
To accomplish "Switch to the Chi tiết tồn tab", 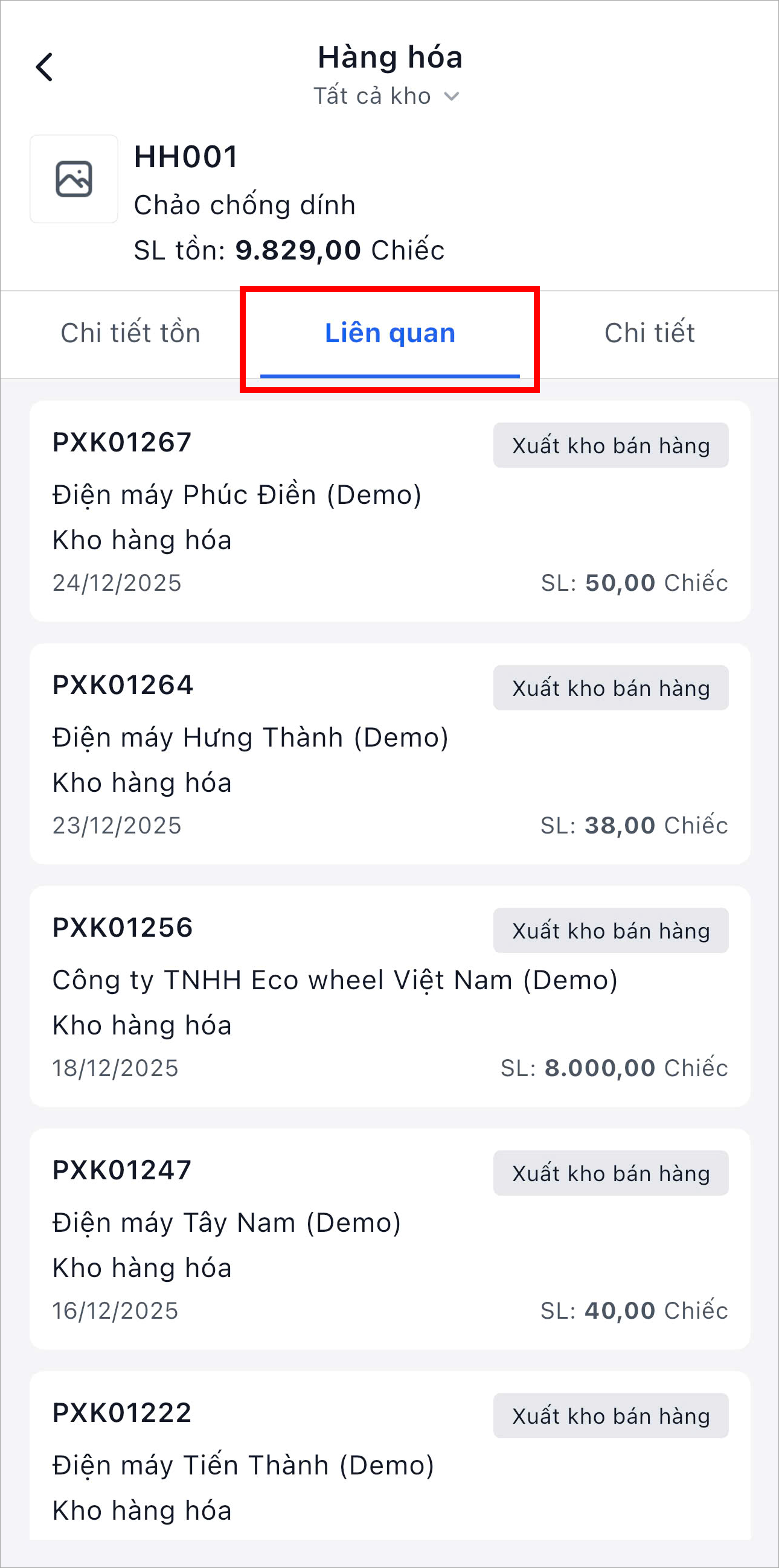I will [130, 333].
